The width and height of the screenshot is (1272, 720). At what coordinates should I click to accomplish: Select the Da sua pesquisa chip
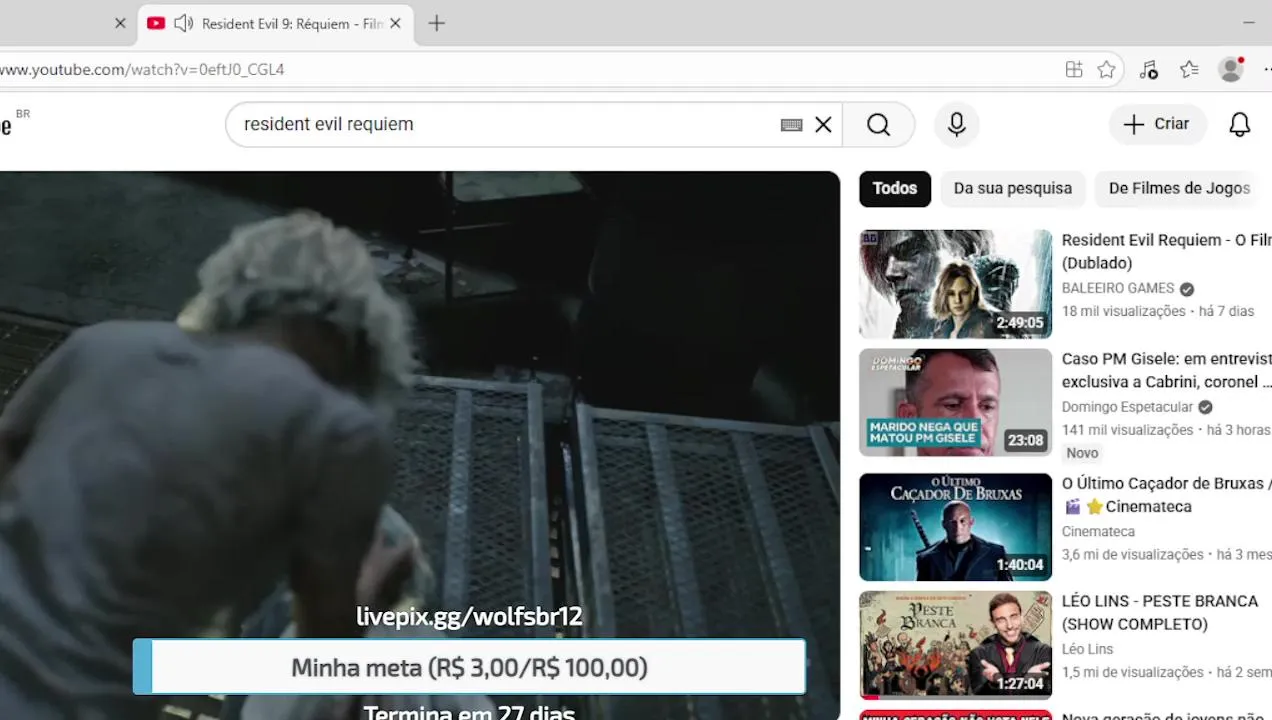(1012, 188)
